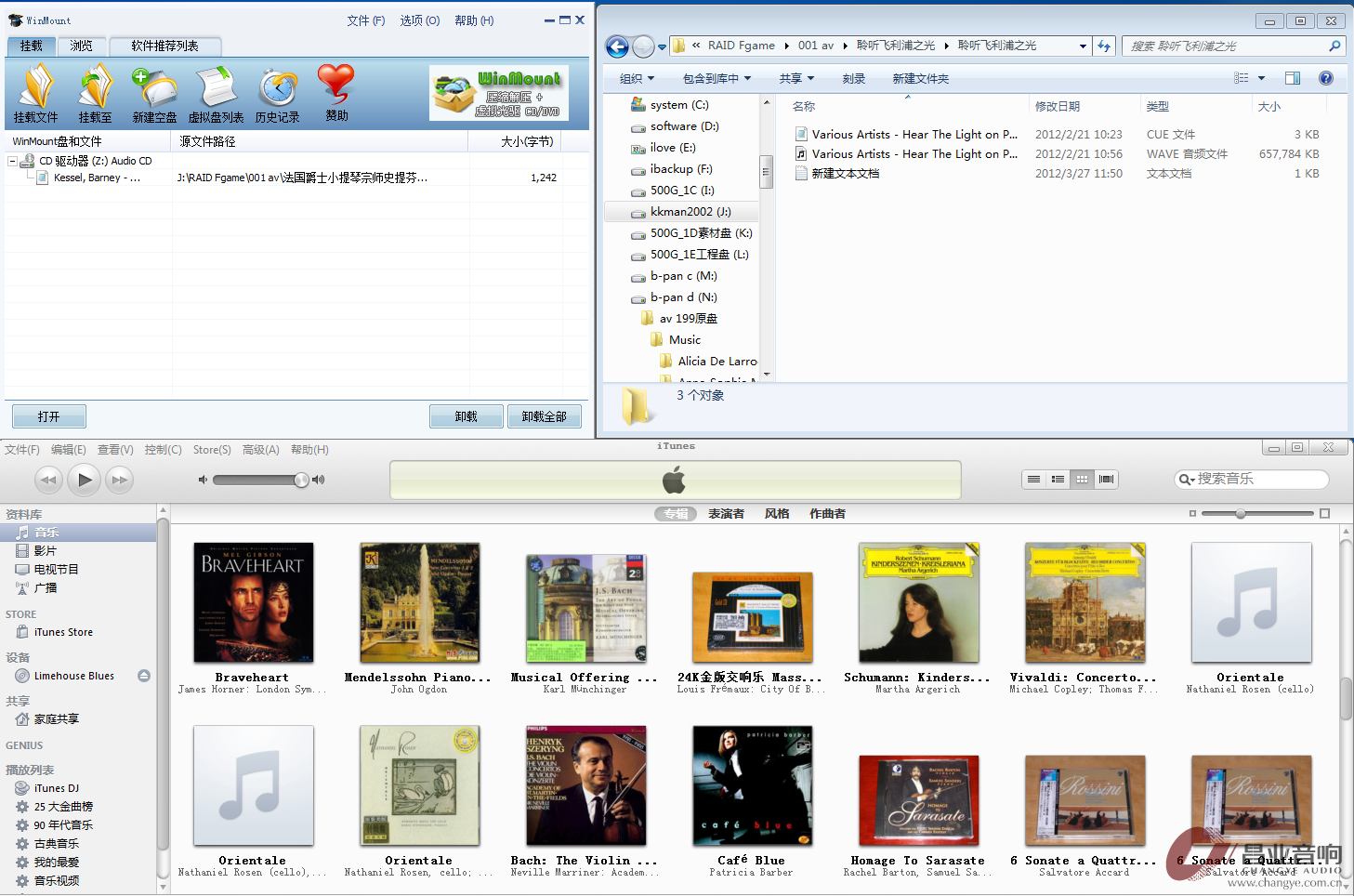1354x896 pixels.
Task: Open iTunes 高级(A) menu
Action: coord(261,450)
